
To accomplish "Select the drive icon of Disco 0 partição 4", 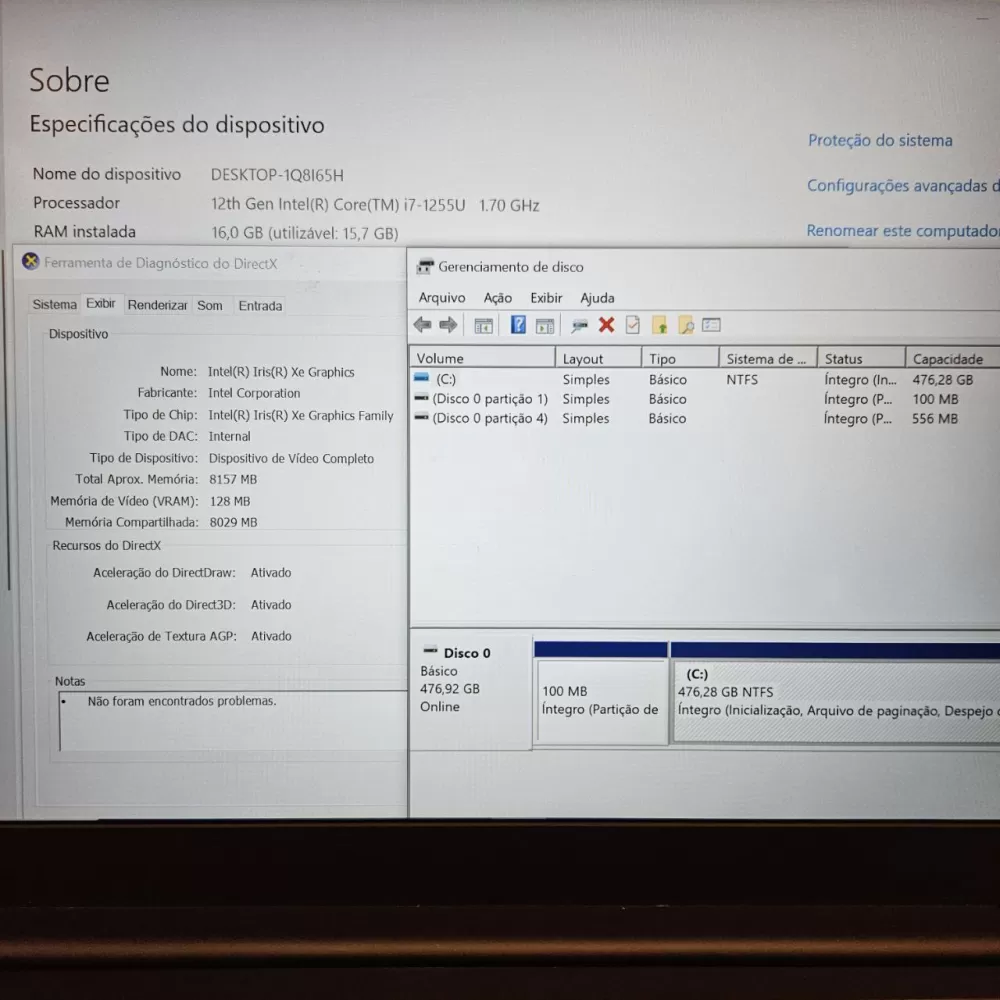I will click(x=421, y=417).
